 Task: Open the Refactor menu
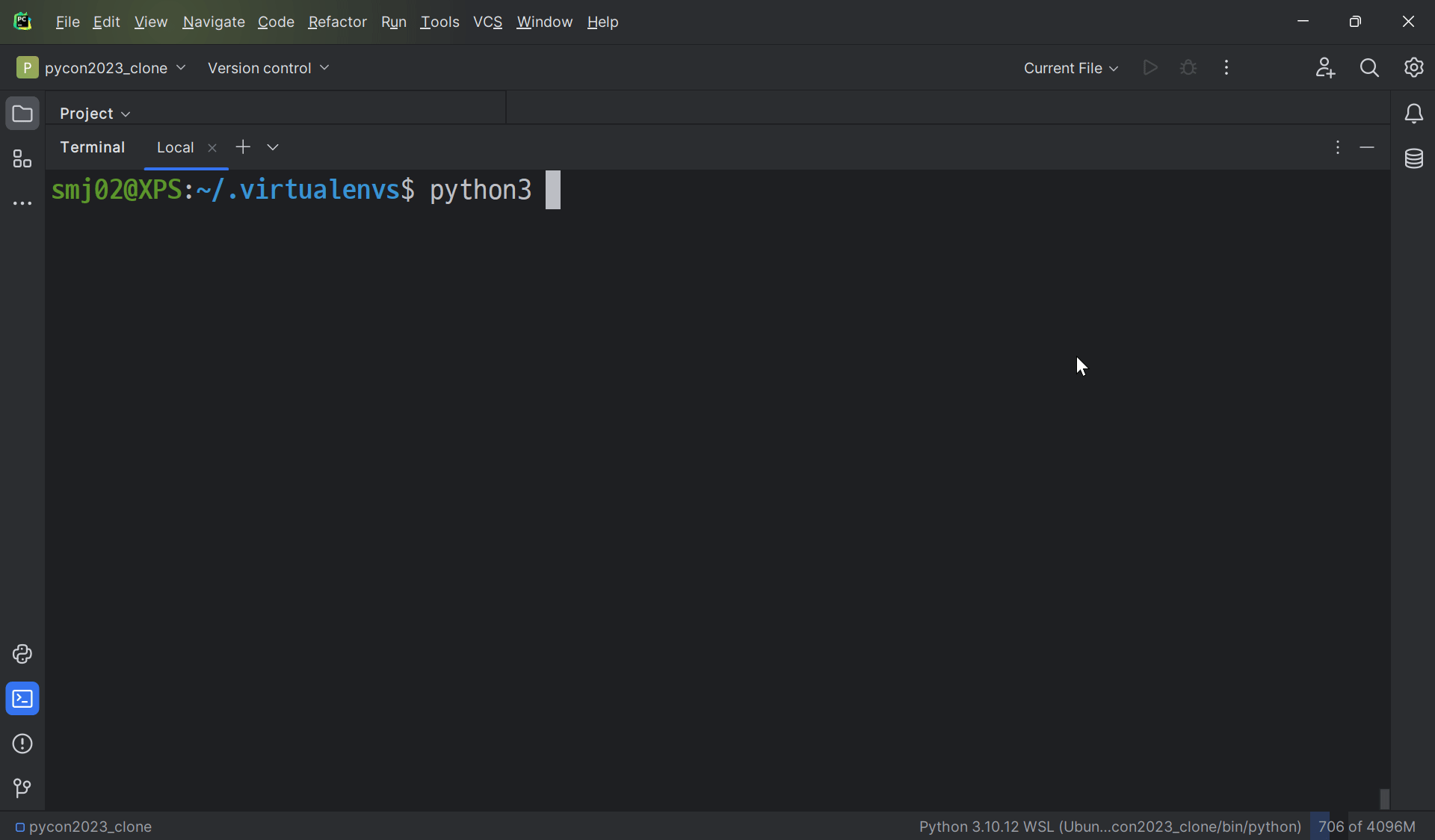(x=337, y=22)
